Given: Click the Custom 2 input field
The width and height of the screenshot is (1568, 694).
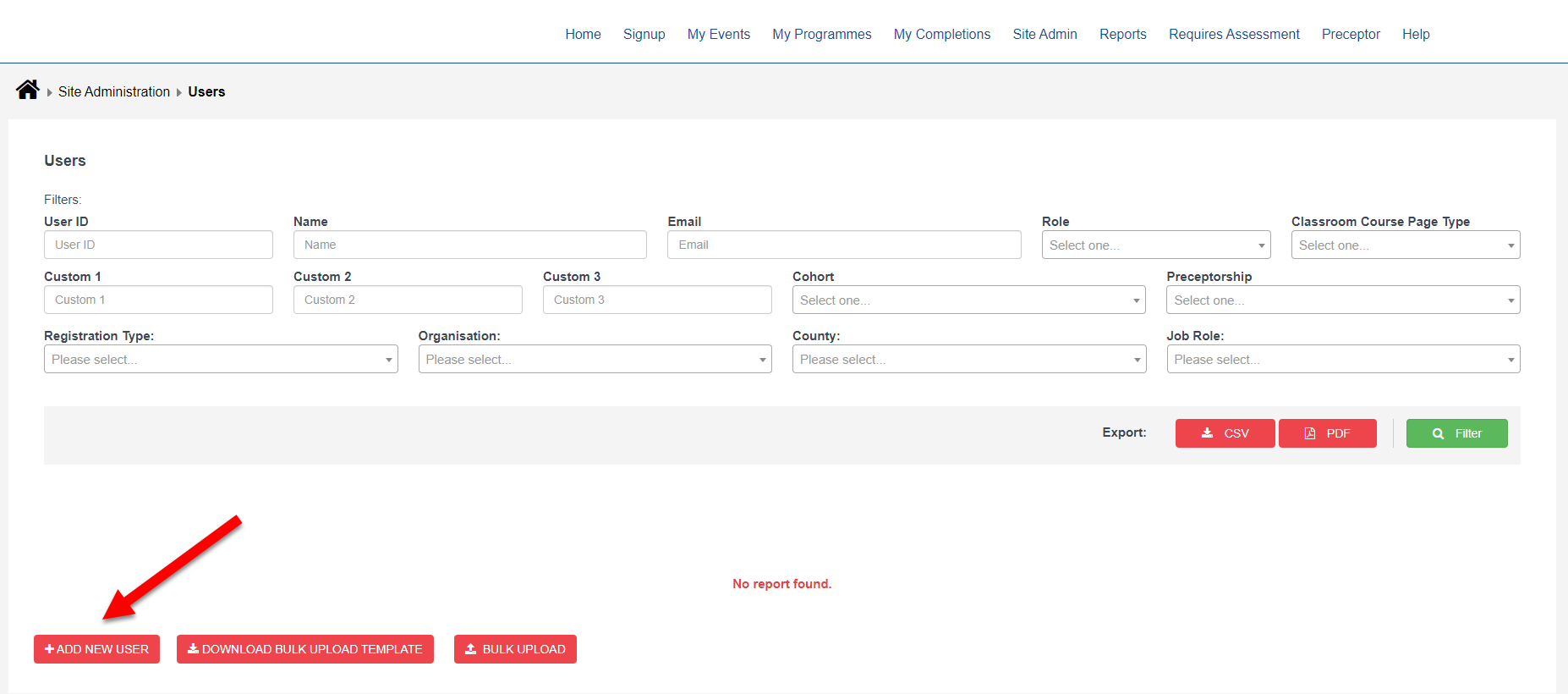Looking at the screenshot, I should point(408,300).
